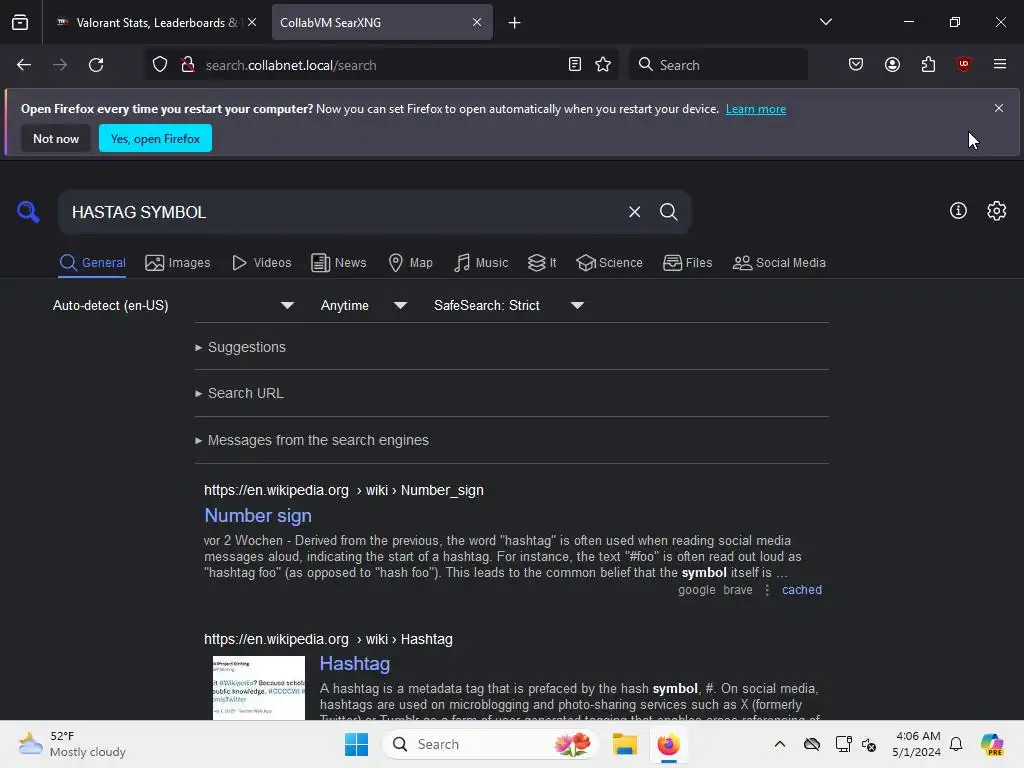The height and width of the screenshot is (768, 1024).
Task: Switch to the Videos category
Action: point(261,263)
